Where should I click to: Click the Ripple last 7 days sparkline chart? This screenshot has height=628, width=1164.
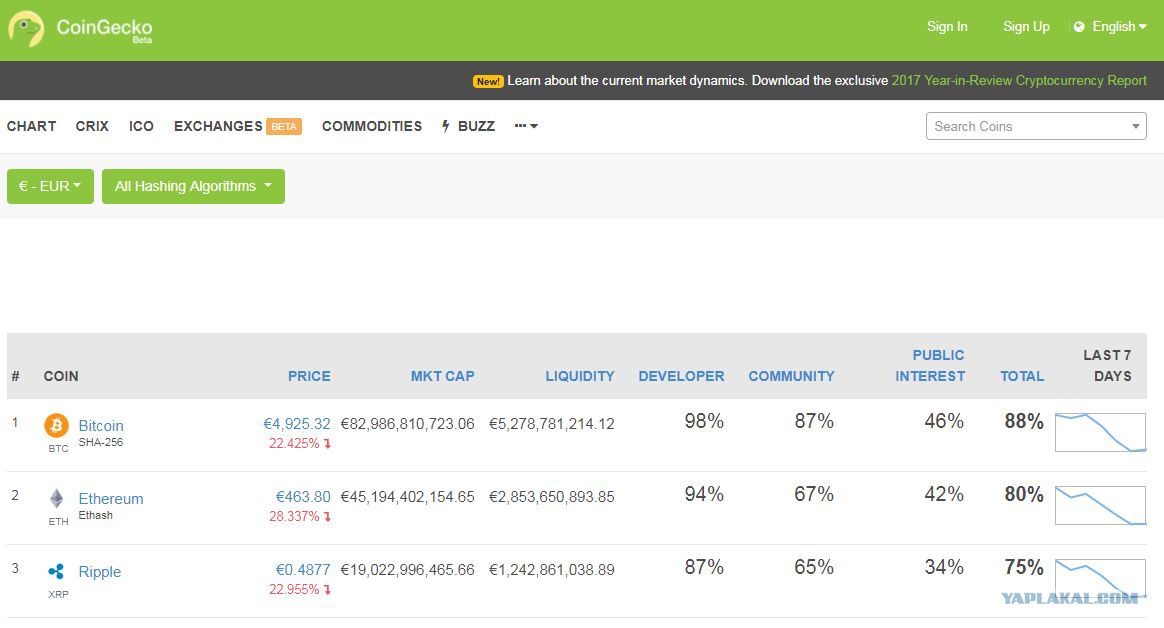[x=1100, y=578]
